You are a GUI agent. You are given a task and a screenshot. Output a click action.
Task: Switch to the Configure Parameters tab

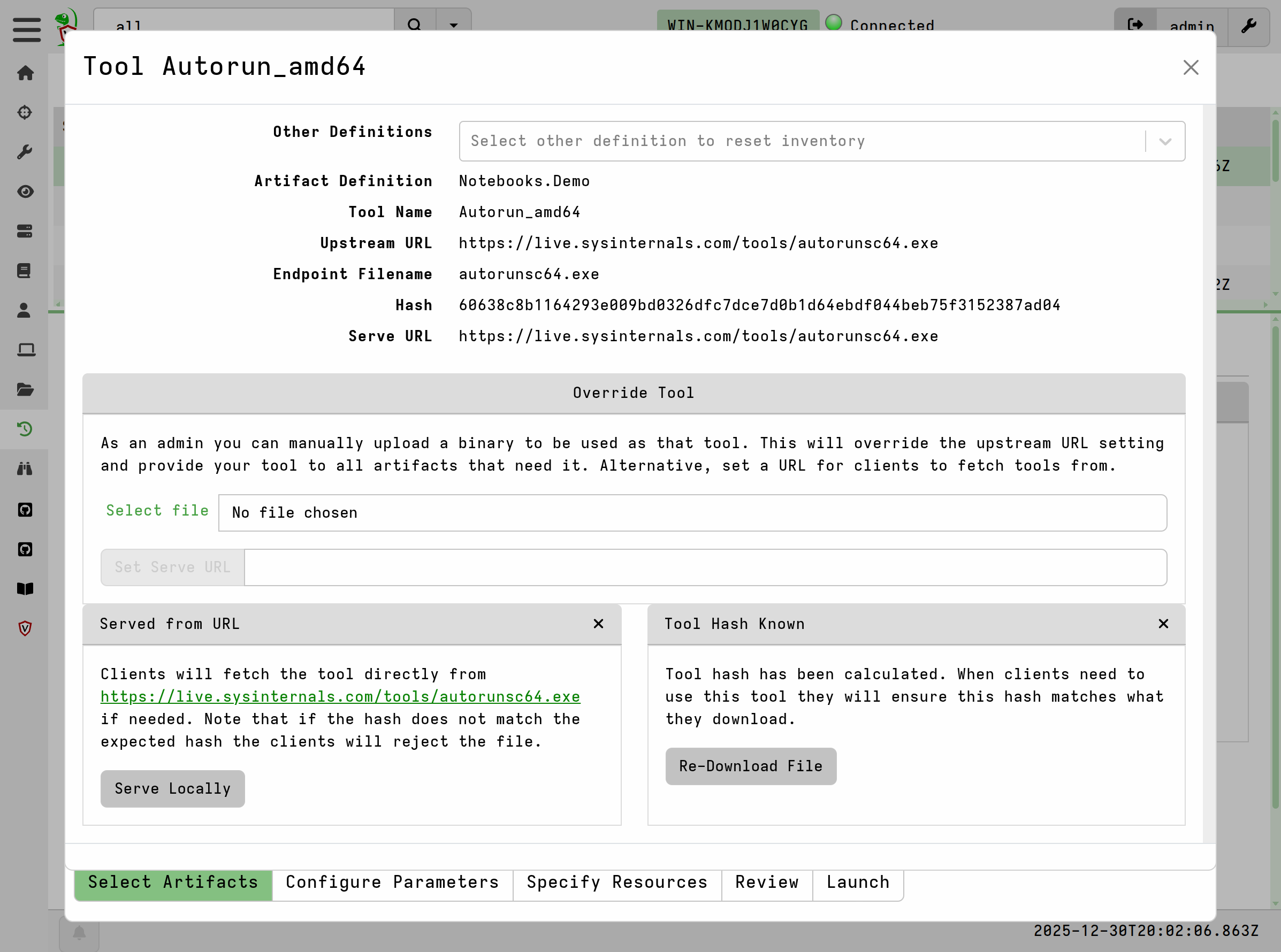coord(392,882)
